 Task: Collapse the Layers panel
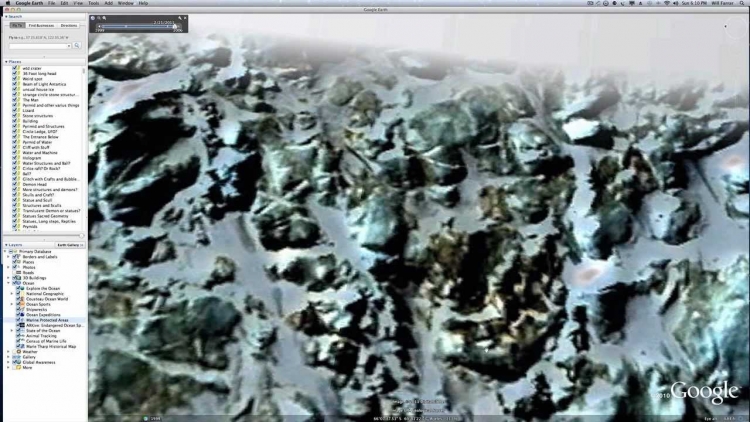(6, 245)
